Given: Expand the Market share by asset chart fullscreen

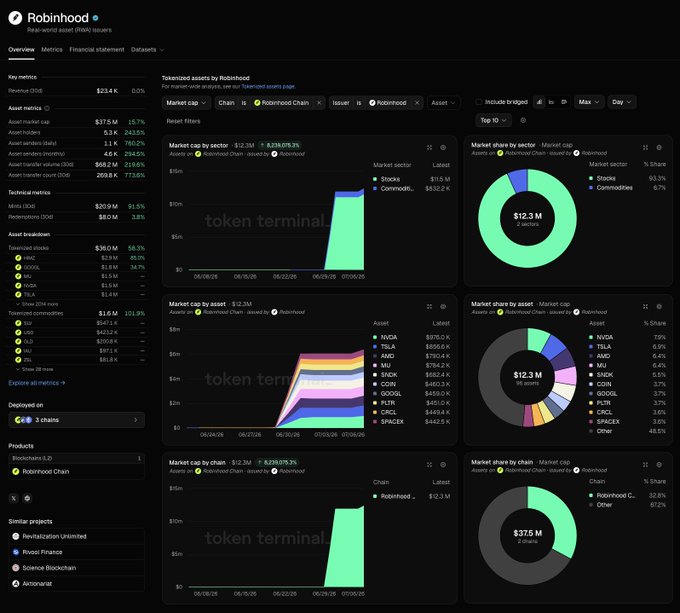Looking at the screenshot, I should click(x=645, y=306).
